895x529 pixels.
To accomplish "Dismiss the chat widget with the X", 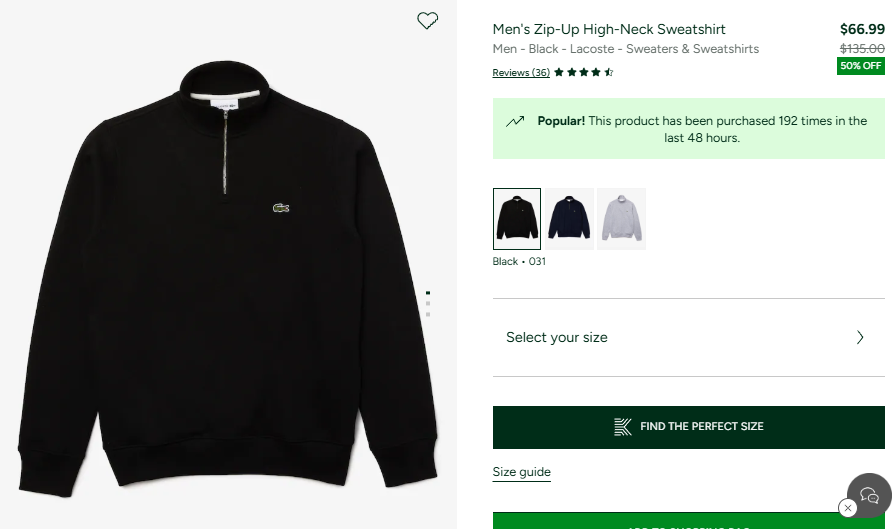I will (848, 508).
